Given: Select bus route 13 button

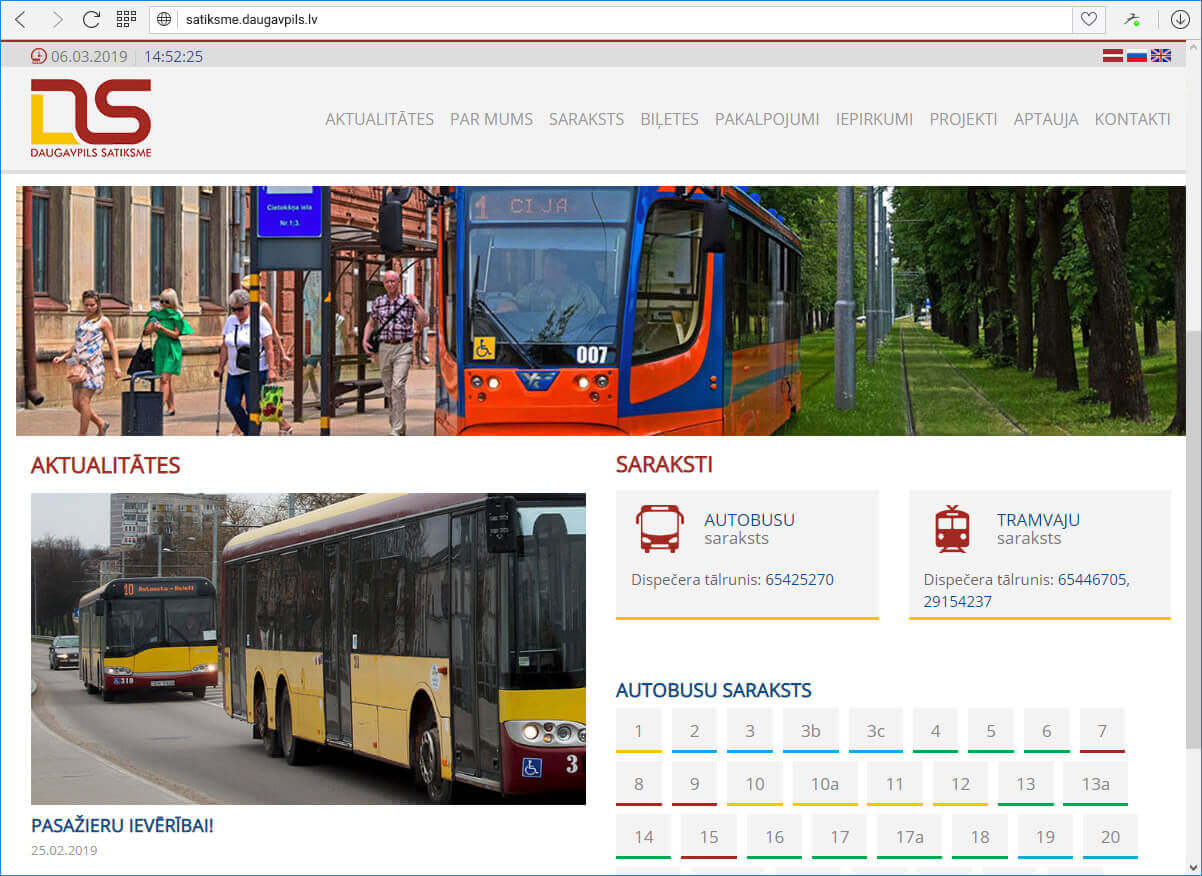Looking at the screenshot, I should (x=1026, y=783).
